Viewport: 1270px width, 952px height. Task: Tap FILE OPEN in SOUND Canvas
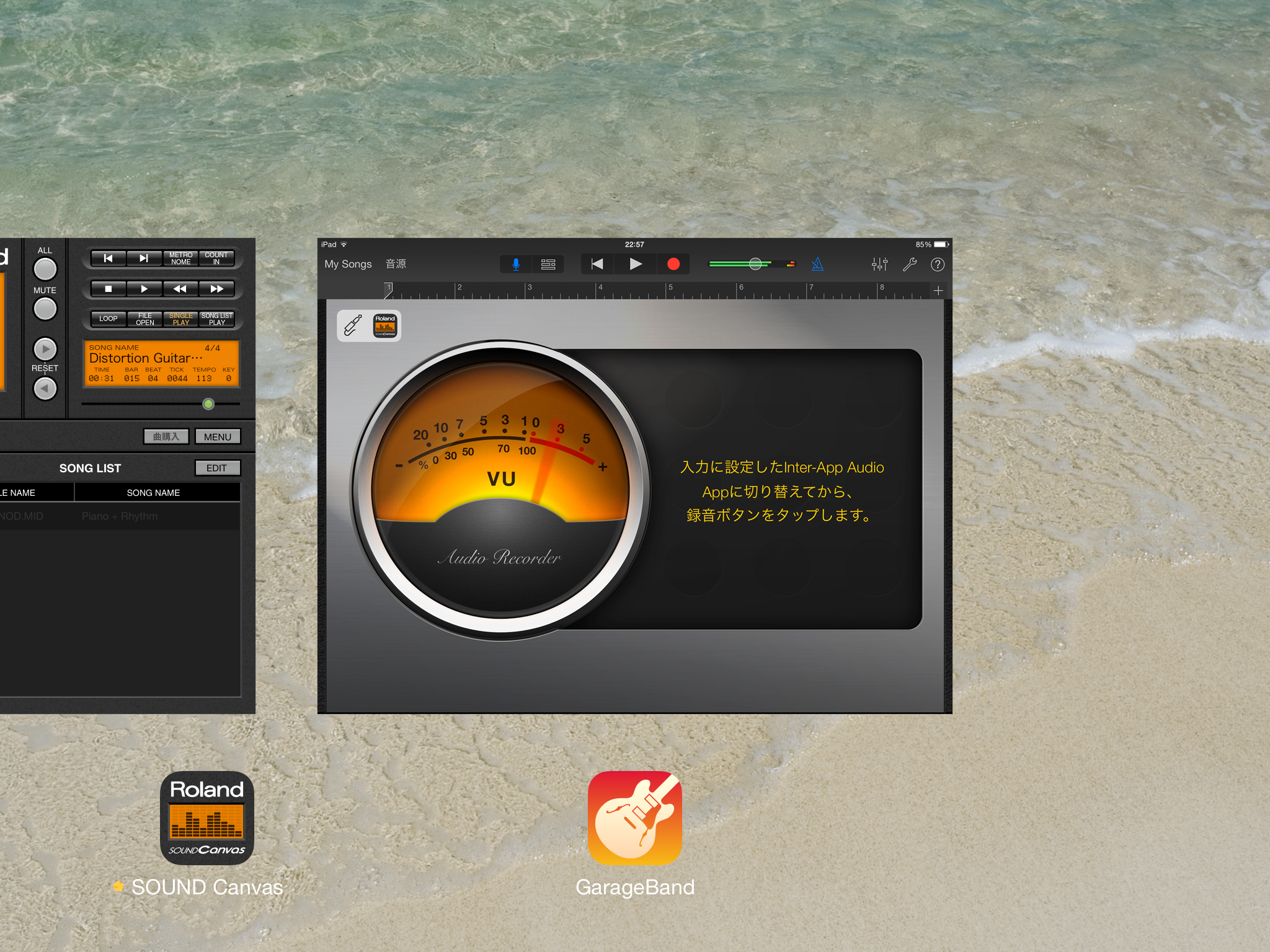pyautogui.click(x=144, y=319)
